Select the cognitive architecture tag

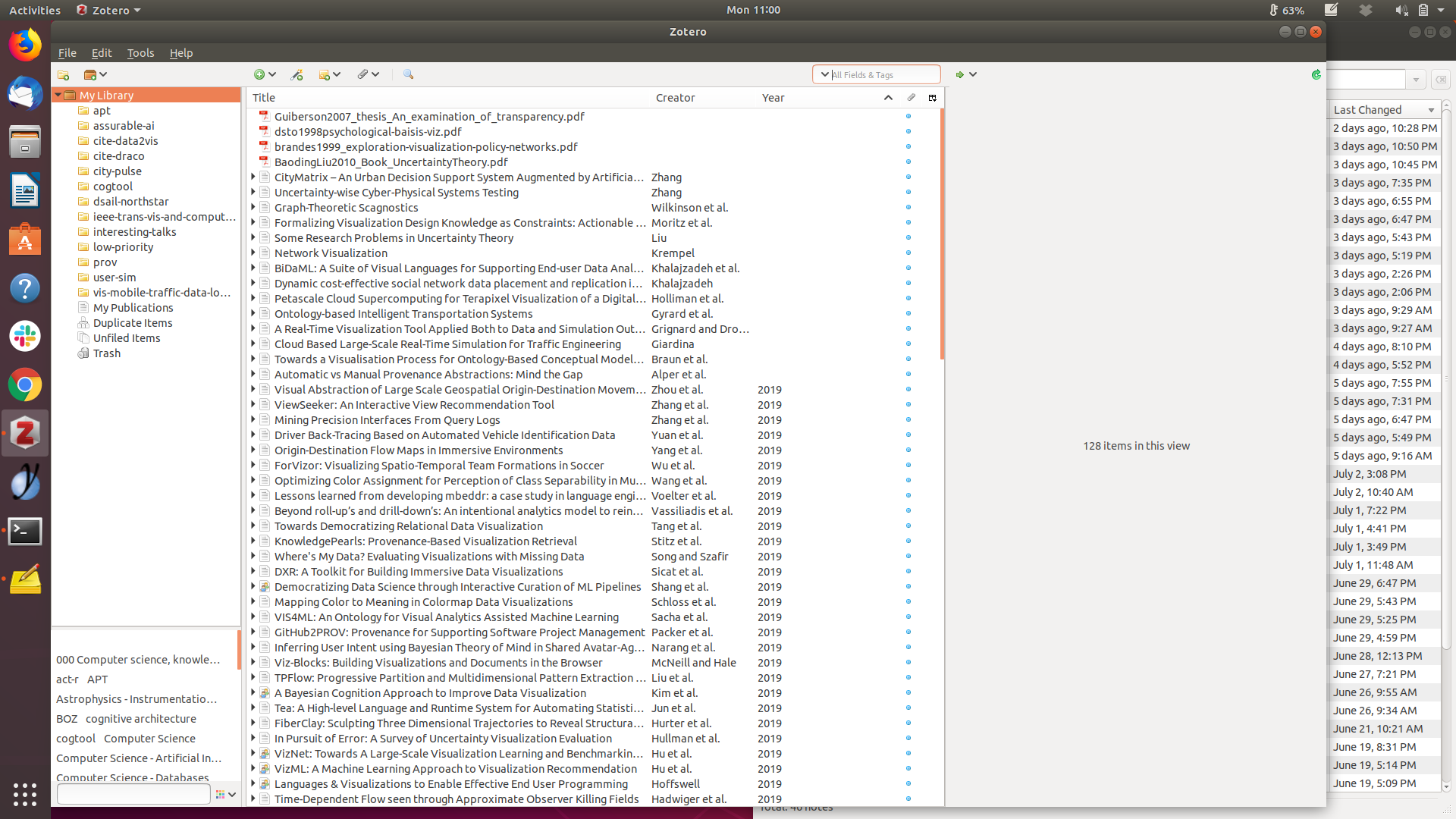pyautogui.click(x=140, y=718)
